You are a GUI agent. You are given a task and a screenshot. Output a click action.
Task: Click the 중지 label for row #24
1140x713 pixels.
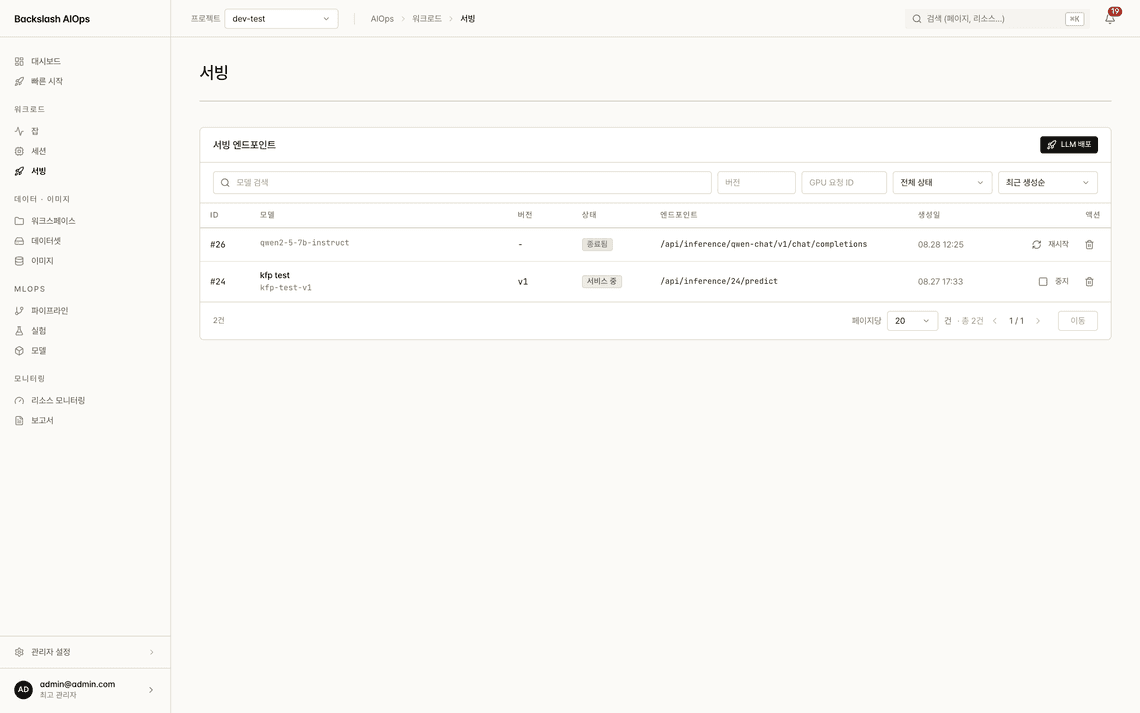[1061, 281]
